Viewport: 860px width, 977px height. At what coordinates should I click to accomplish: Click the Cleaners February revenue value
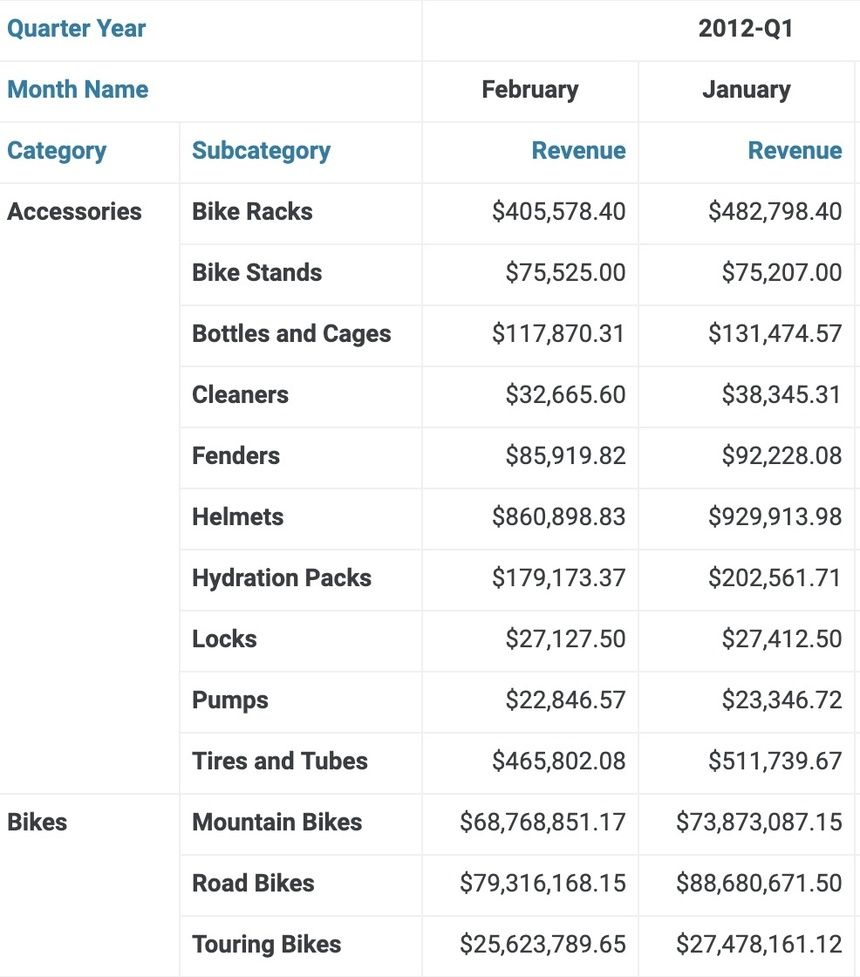tap(565, 395)
